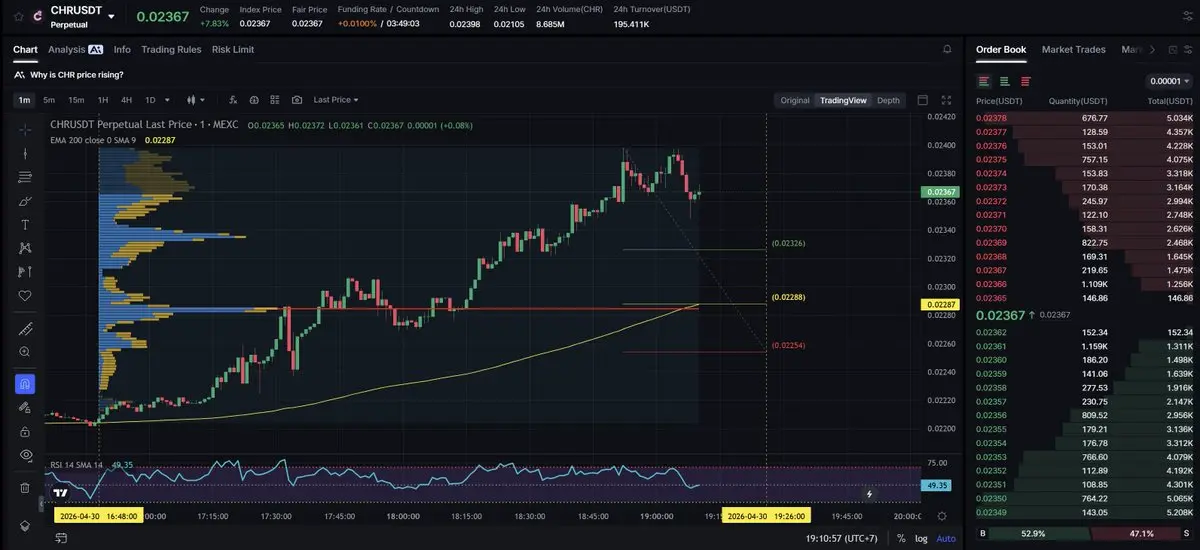Open the chart layout grid icon
Viewport: 1200px width, 550px height.
pyautogui.click(x=275, y=100)
